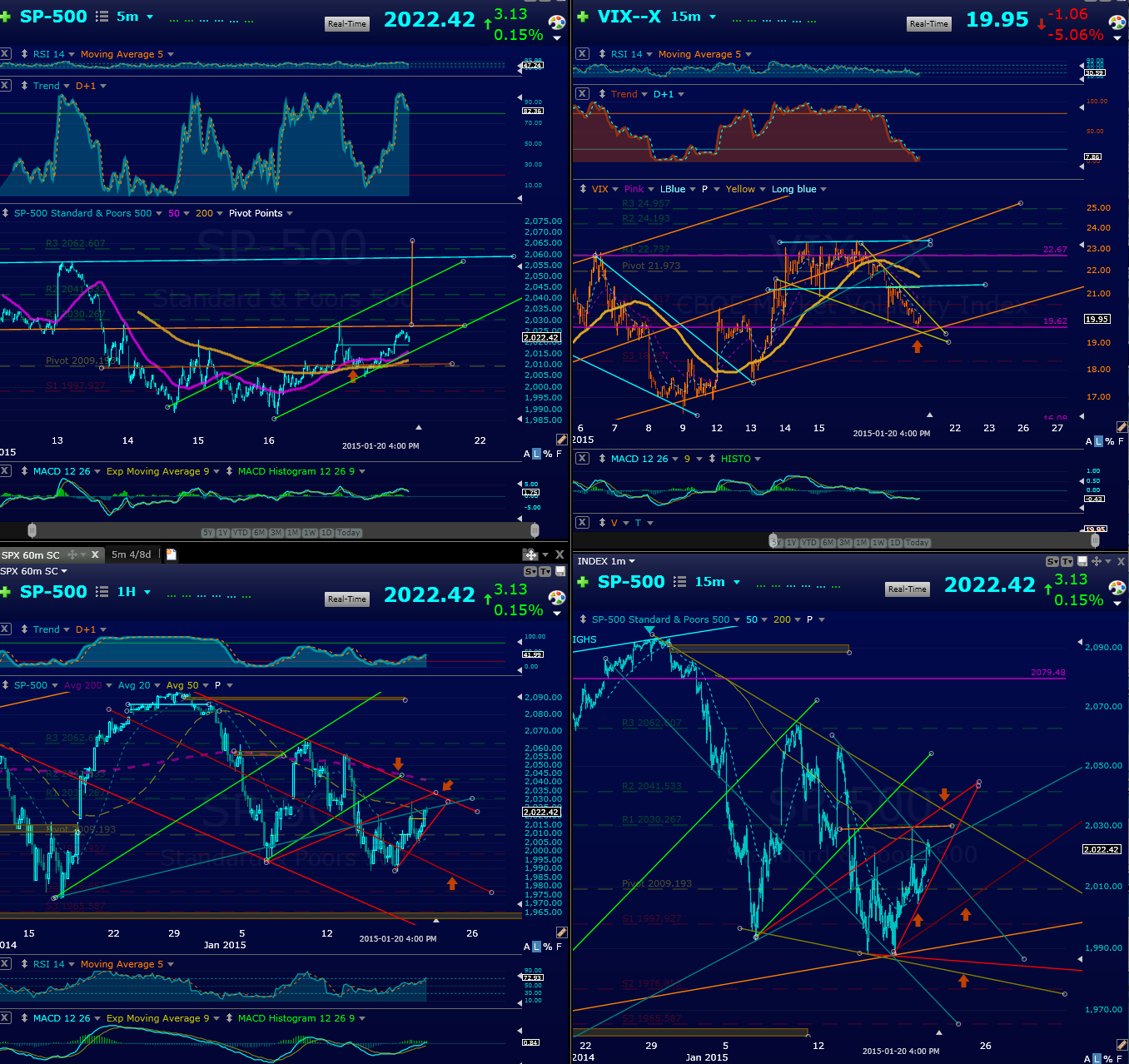The image size is (1129, 1064).
Task: Click the 2022.42 price label on 5m axis
Action: pos(541,337)
